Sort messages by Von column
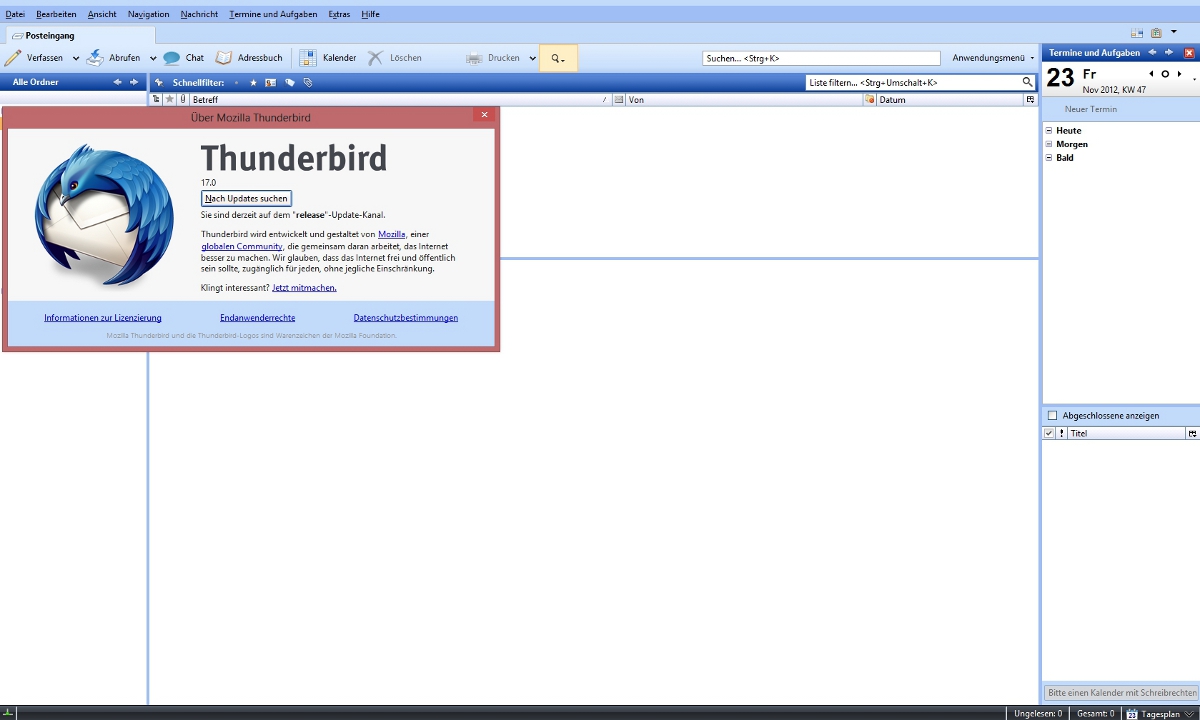Viewport: 1200px width, 720px height. click(744, 100)
